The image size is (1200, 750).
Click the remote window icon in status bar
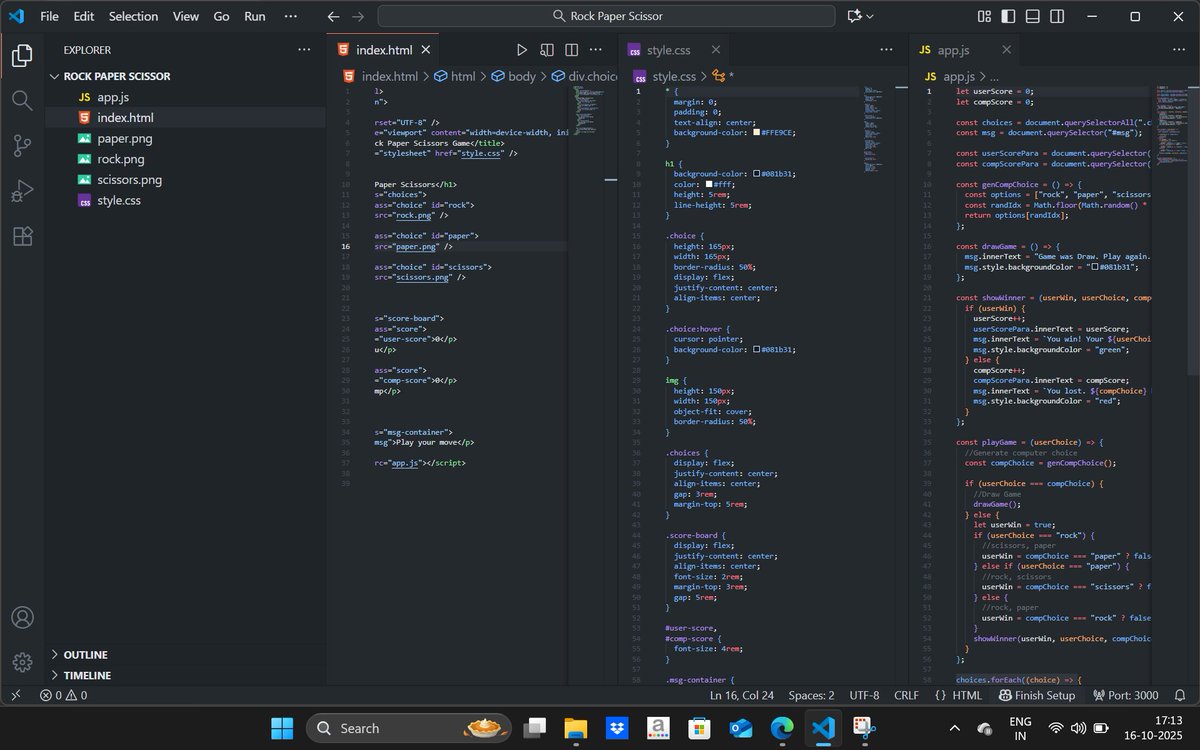[x=15, y=695]
